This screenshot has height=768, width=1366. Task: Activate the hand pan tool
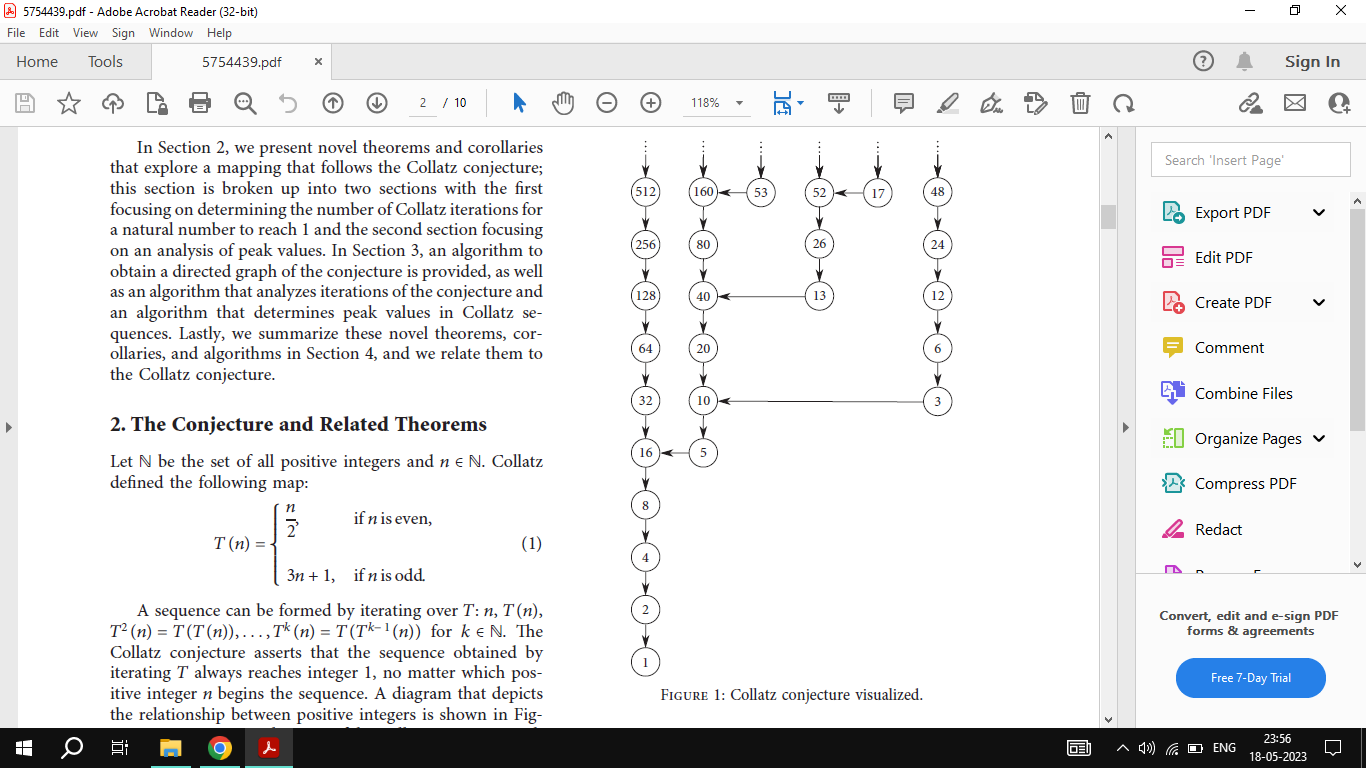pos(563,103)
